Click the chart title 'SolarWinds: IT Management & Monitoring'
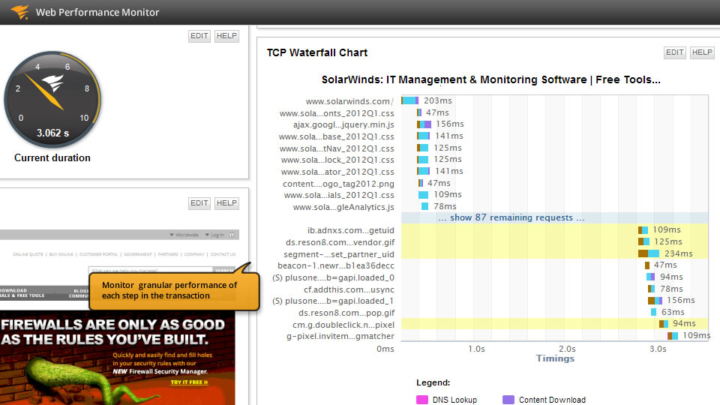Image resolution: width=720 pixels, height=405 pixels. pos(491,80)
